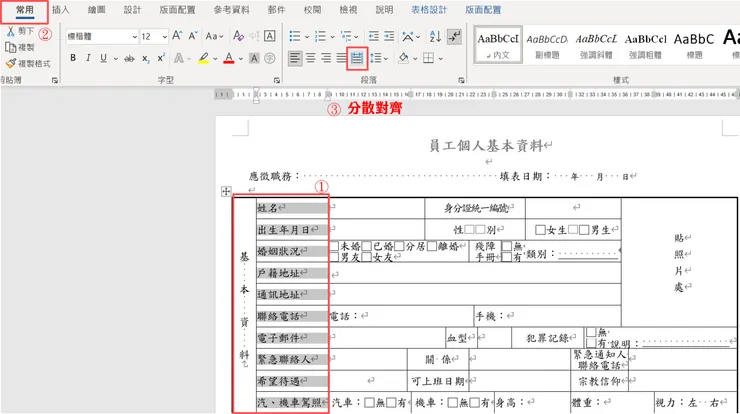
Task: Apply the 強調斜體 style
Action: (596, 45)
